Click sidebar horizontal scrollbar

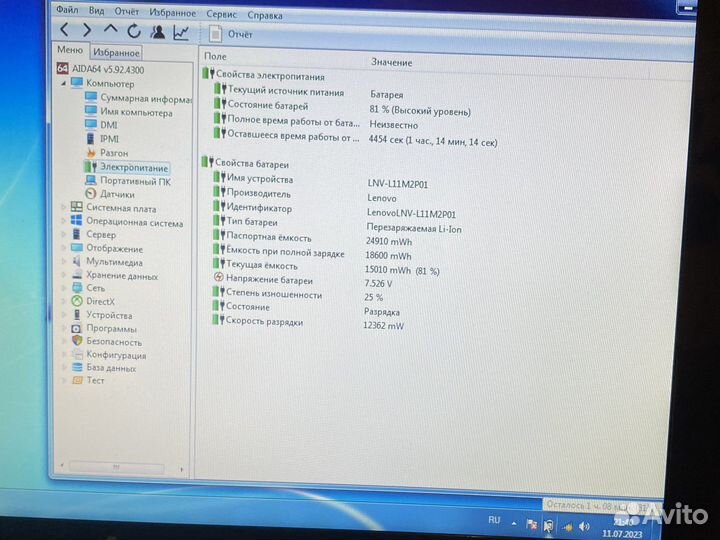(117, 468)
